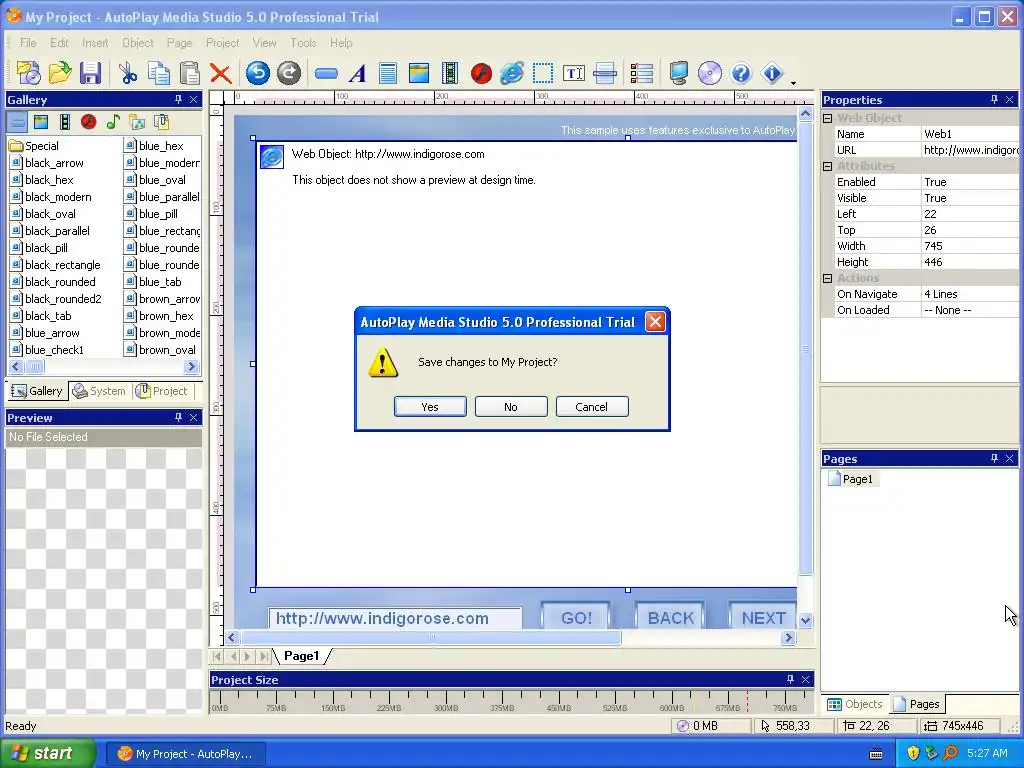Screen dimensions: 1024x768
Task: Collapse the Attributes properties section
Action: 827,166
